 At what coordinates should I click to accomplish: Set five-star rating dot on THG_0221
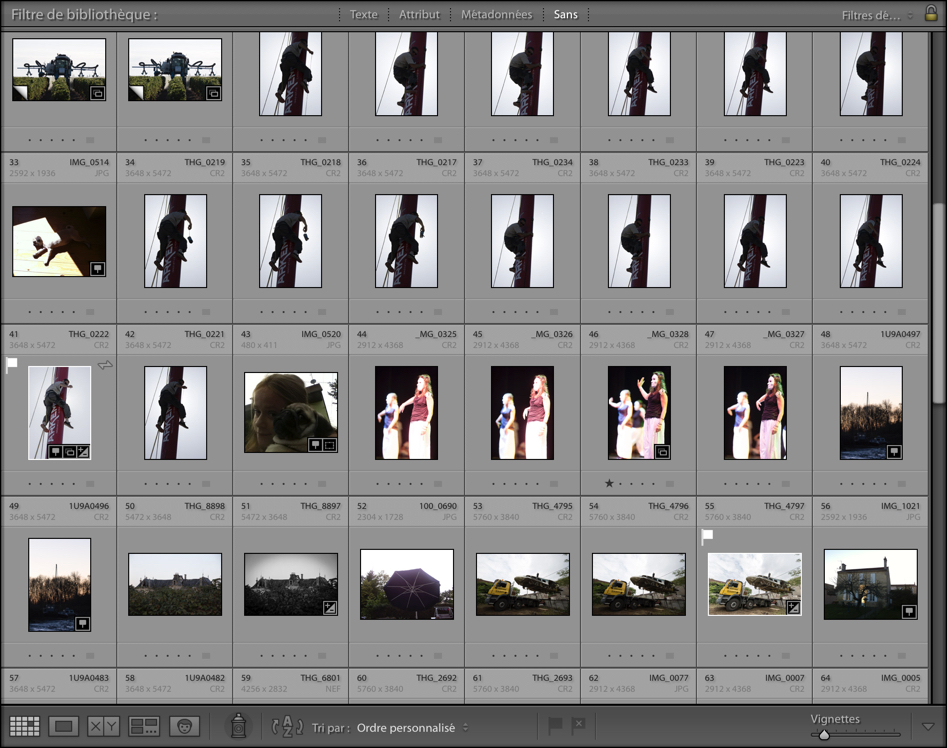coord(190,484)
